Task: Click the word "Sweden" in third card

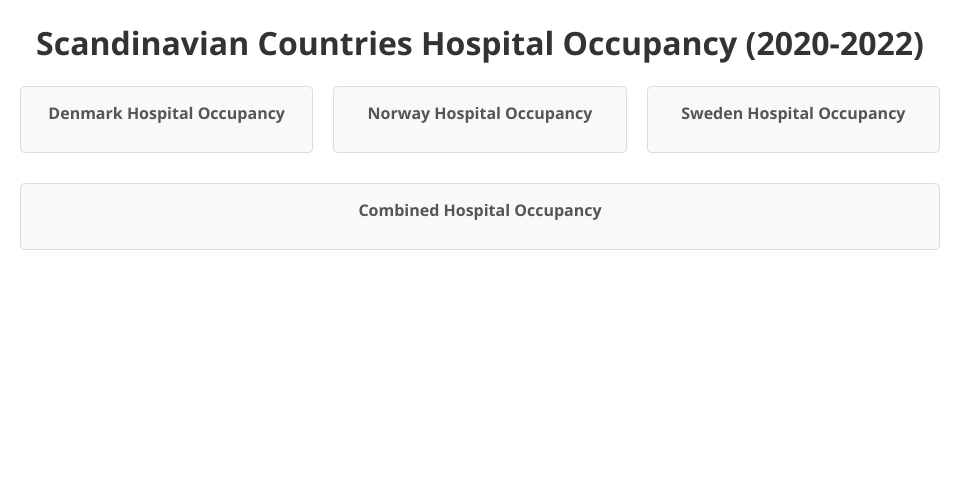Action: [712, 114]
